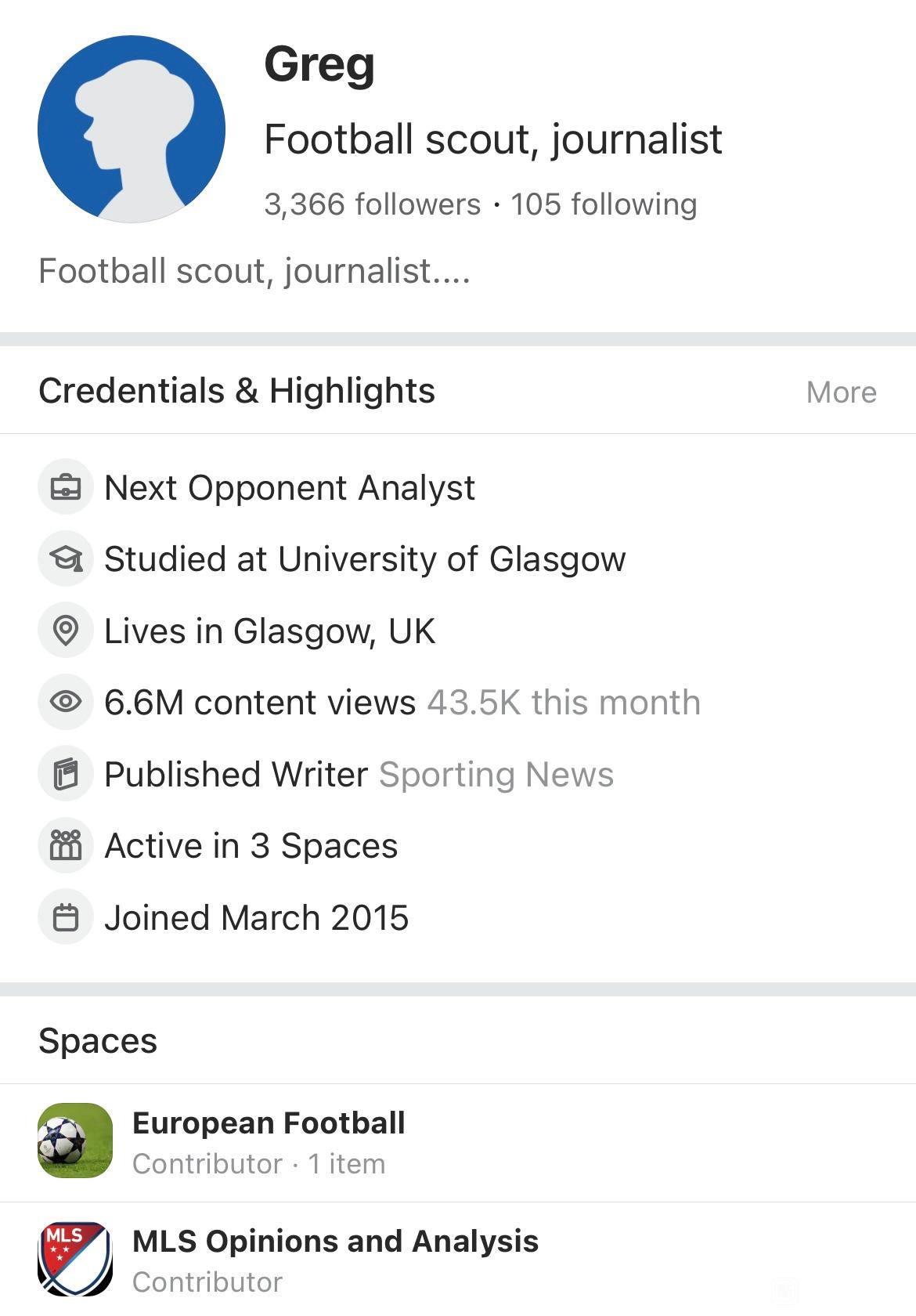916x1316 pixels.
Task: Open Active in 3 Spaces entry
Action: (x=251, y=846)
